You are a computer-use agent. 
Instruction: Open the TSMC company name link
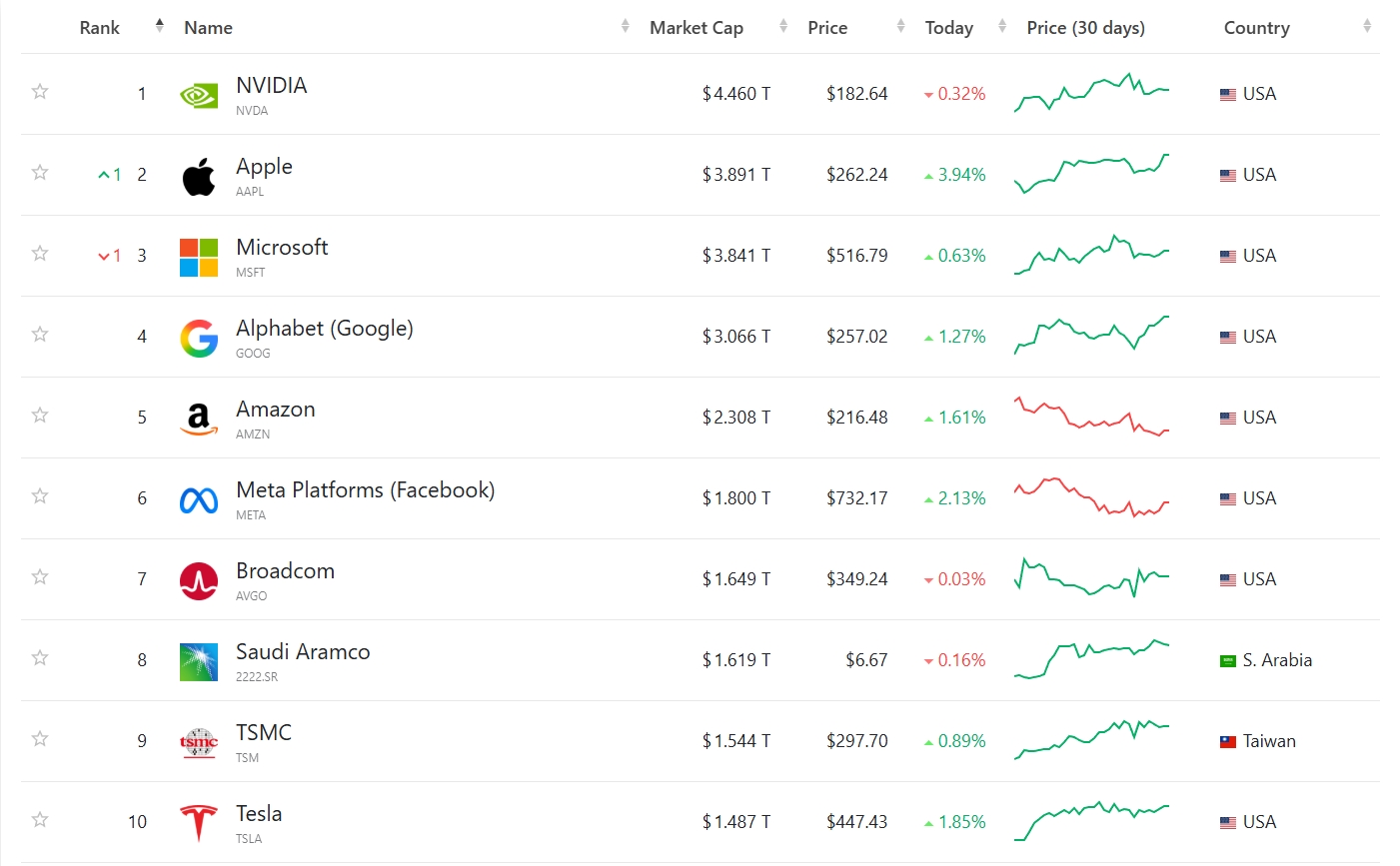point(264,733)
